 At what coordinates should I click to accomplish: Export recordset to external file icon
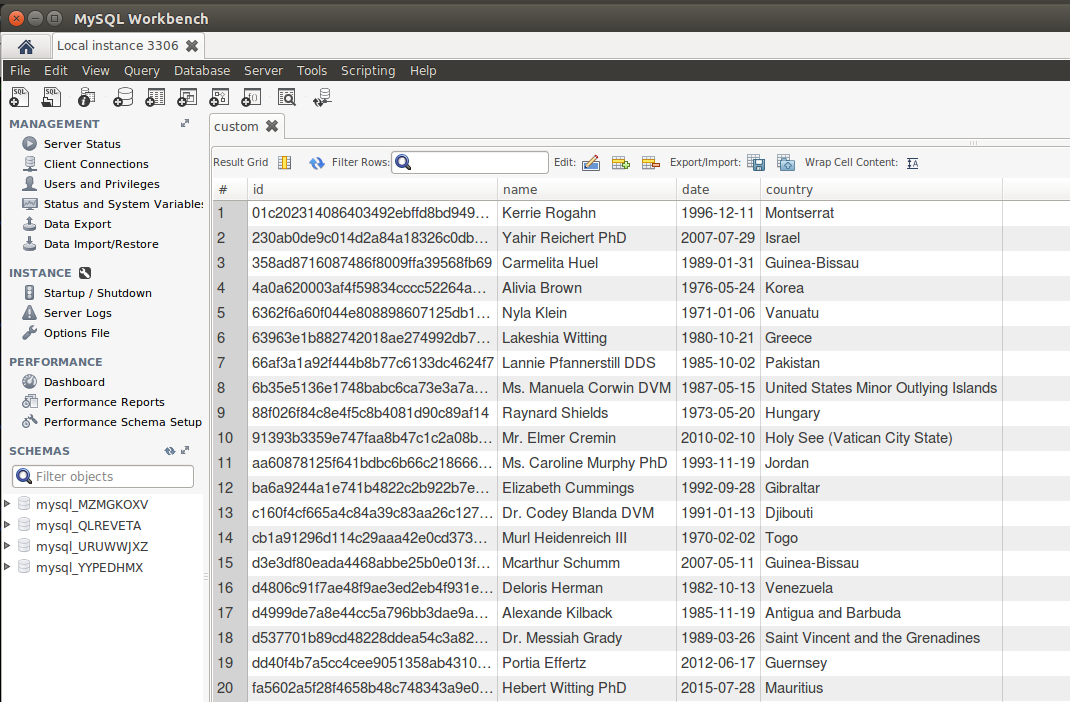756,162
